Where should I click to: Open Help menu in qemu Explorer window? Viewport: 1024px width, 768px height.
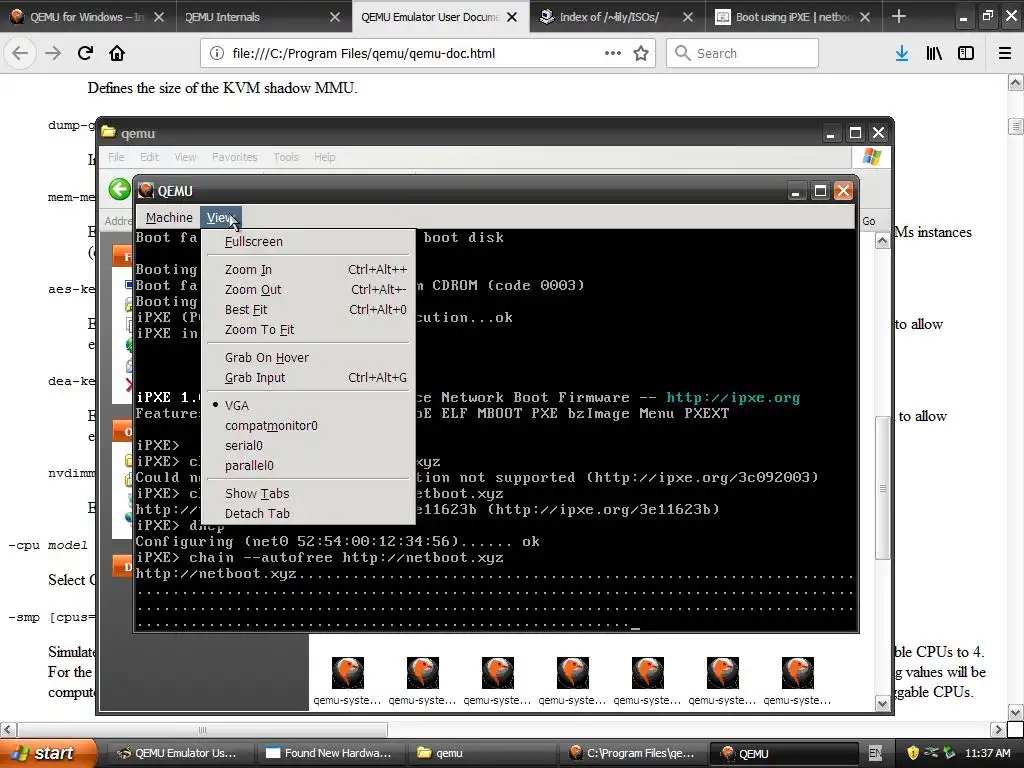point(325,157)
